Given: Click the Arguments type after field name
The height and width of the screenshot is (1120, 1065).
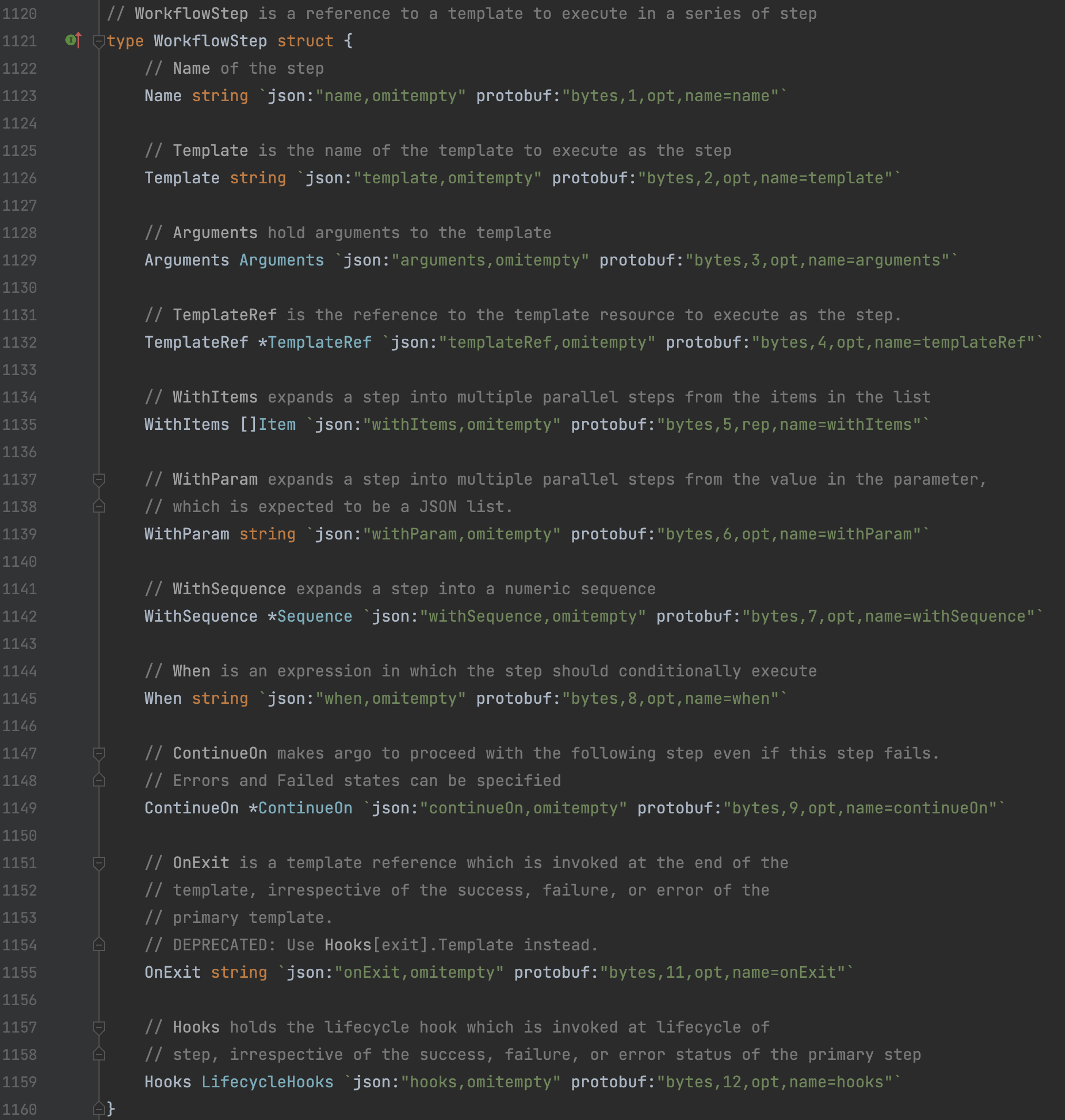Looking at the screenshot, I should click(281, 260).
